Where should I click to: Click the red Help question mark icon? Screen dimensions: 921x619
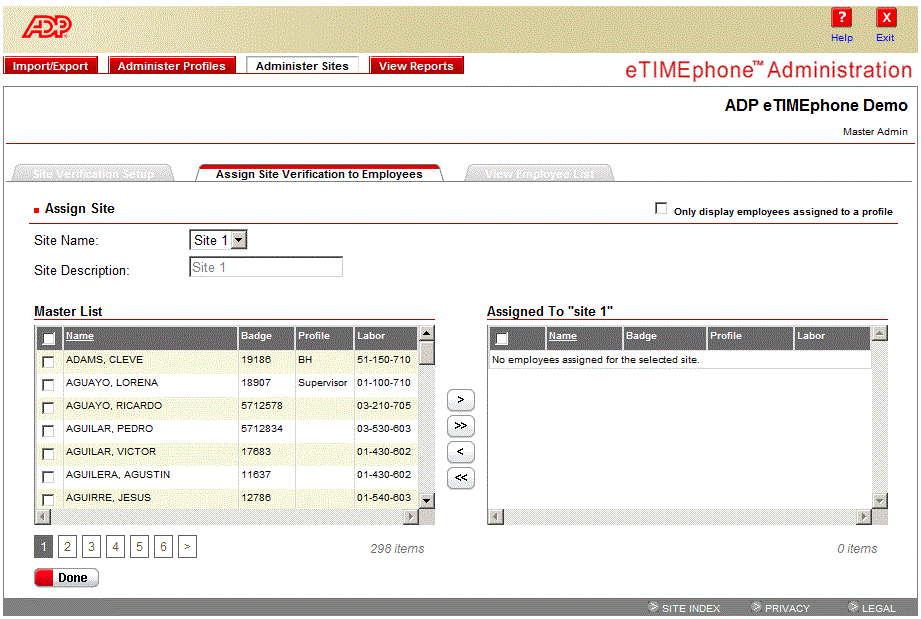point(841,18)
